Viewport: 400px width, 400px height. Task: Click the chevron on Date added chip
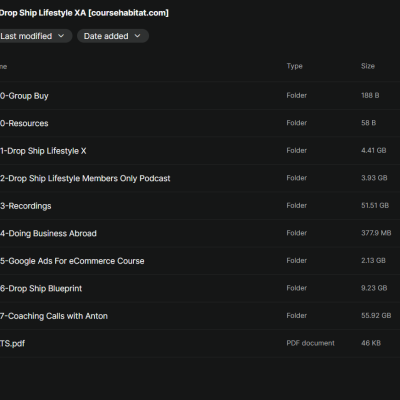coord(137,36)
